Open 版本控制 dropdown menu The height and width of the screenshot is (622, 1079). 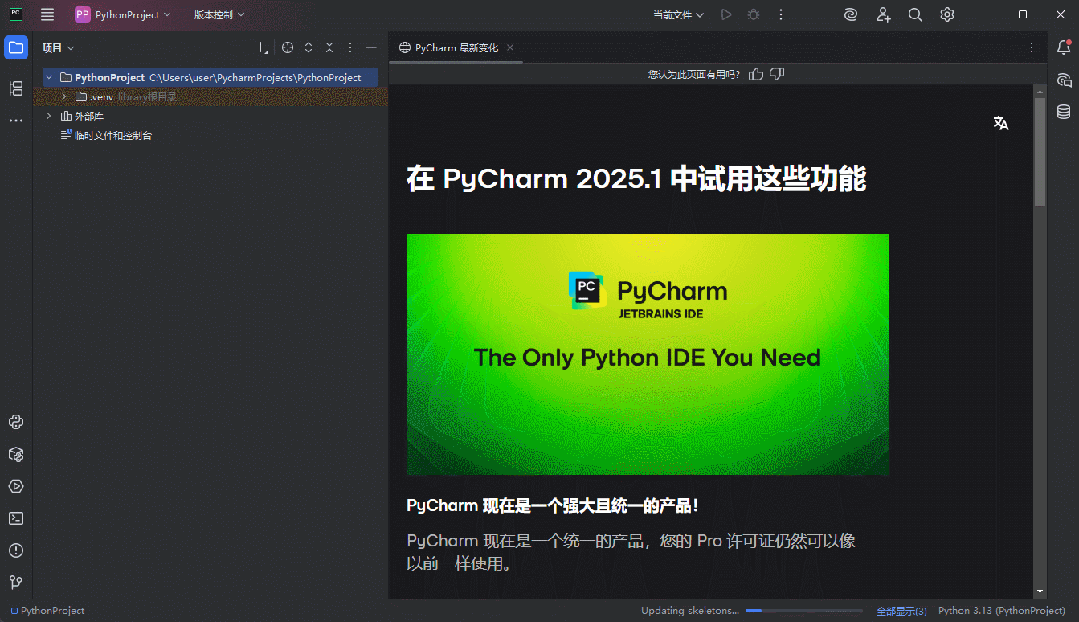pyautogui.click(x=219, y=14)
